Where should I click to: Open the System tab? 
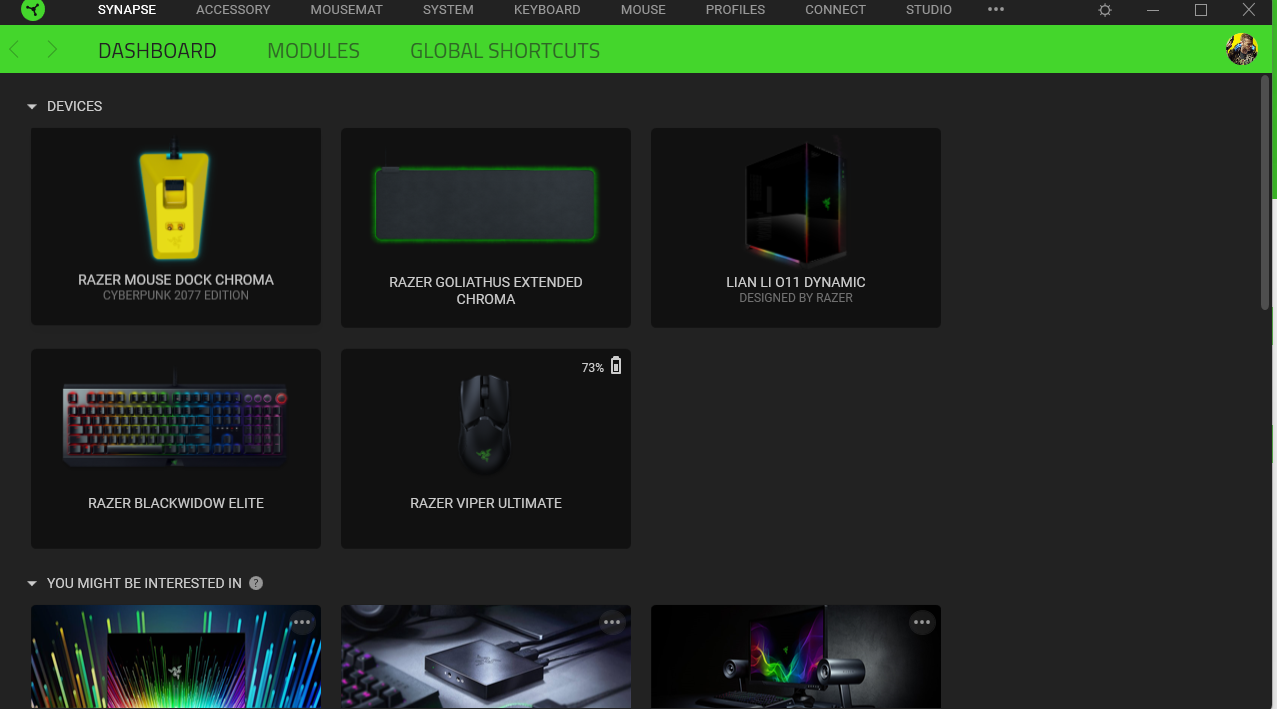[448, 10]
